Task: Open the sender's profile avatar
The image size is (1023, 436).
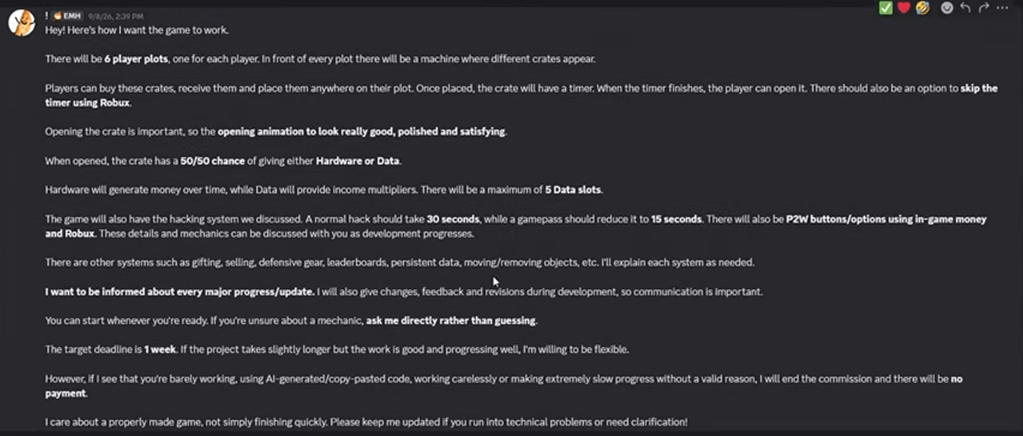Action: [21, 23]
